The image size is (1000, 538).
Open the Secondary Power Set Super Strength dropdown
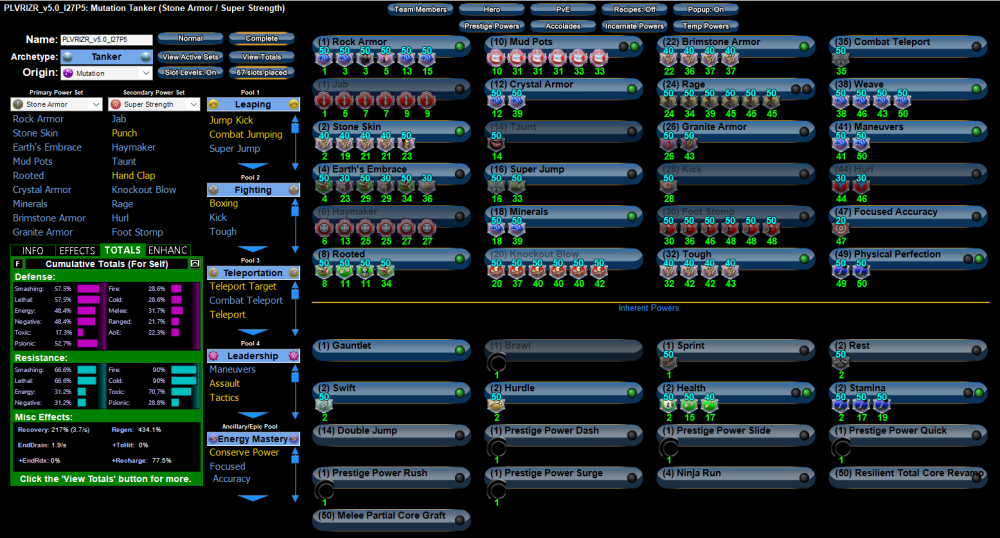click(156, 104)
